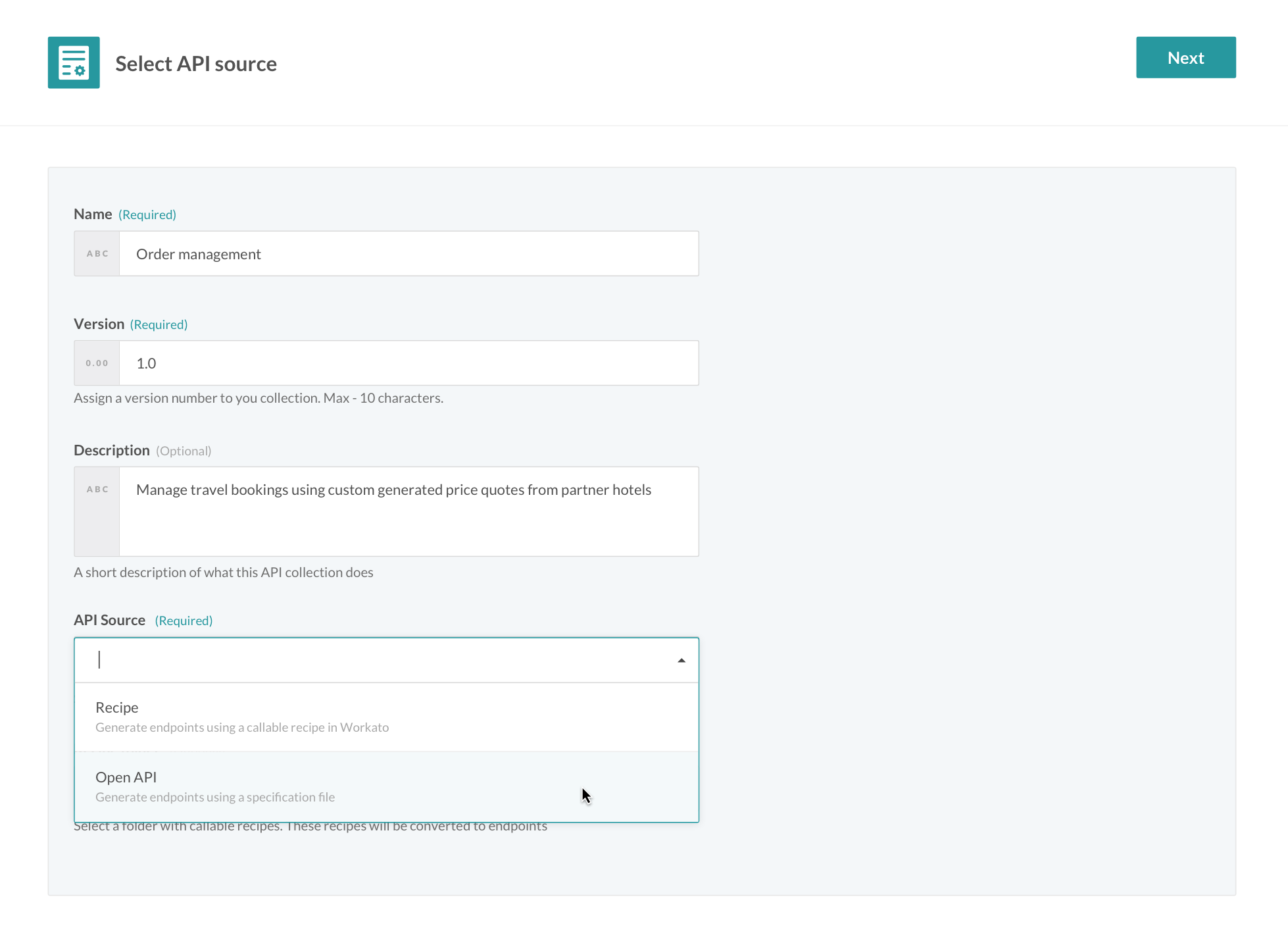Viewport: 1288px width, 941px height.
Task: Click the ABC type icon beside Name
Action: 97,254
